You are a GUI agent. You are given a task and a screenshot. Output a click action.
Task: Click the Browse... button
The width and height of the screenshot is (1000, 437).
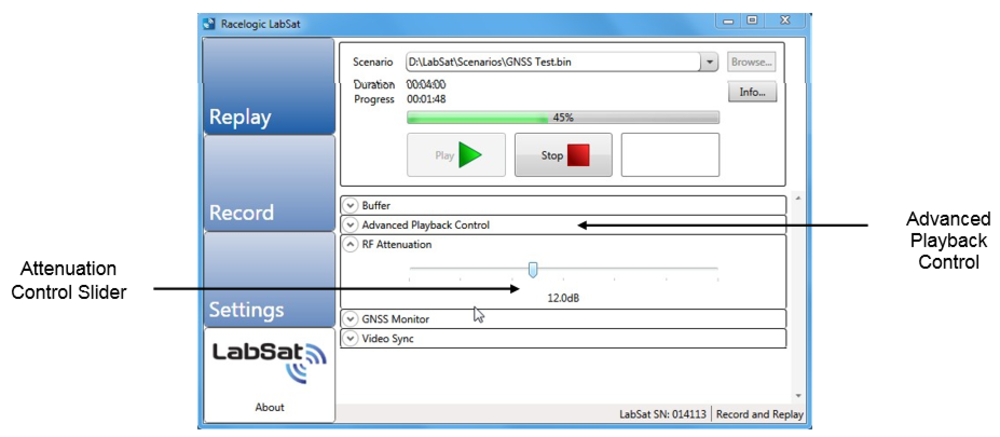(752, 62)
